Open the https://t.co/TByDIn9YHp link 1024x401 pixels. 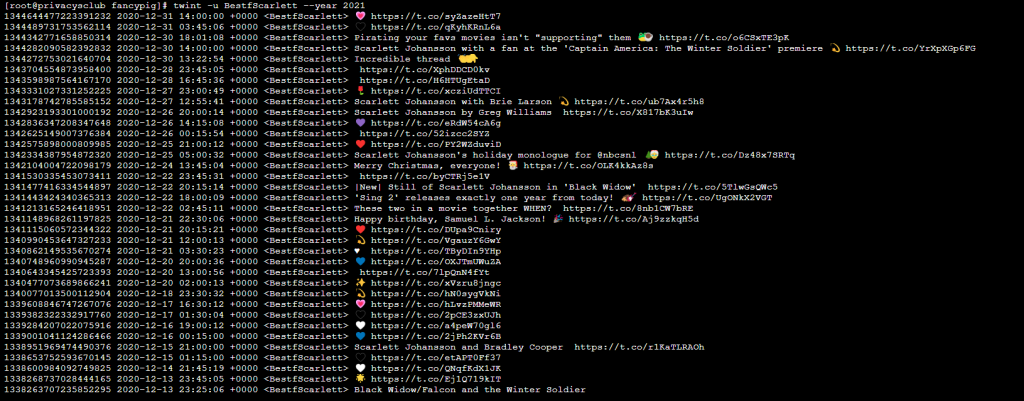pyautogui.click(x=436, y=251)
